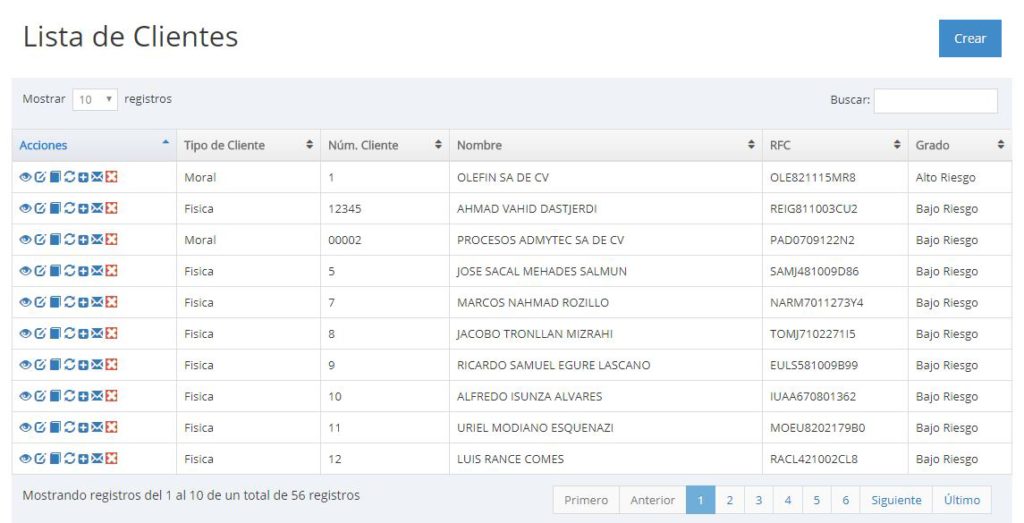Go to page 3 in pagination
The width and height of the screenshot is (1024, 523).
759,500
